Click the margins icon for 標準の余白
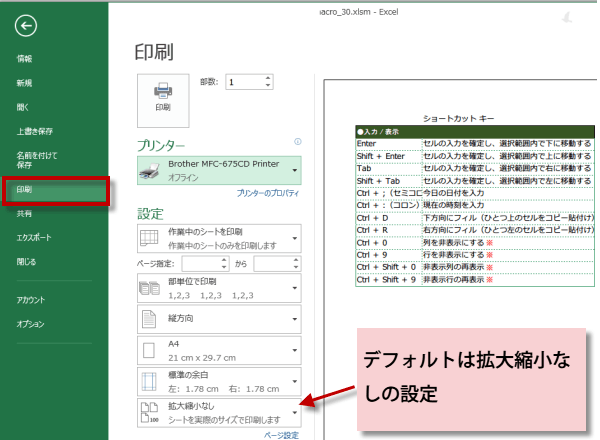The width and height of the screenshot is (600, 440). pyautogui.click(x=148, y=382)
